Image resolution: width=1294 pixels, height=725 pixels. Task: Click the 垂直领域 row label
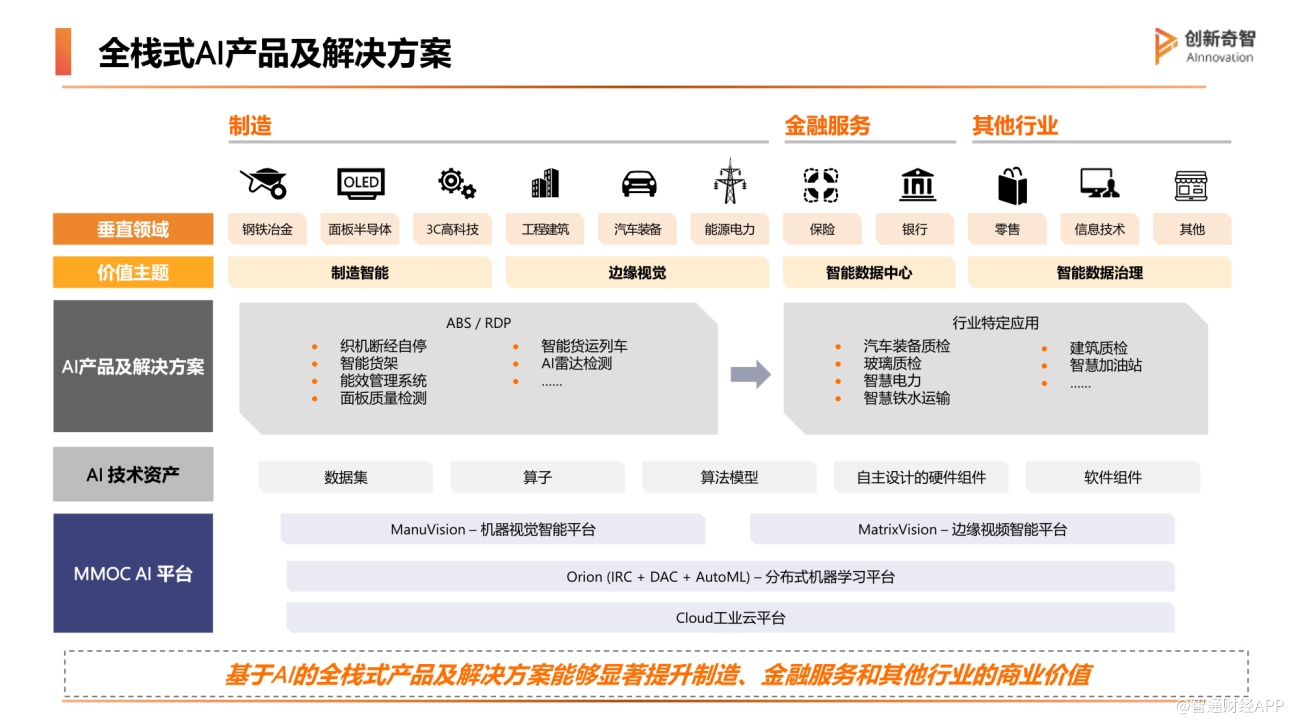click(x=133, y=229)
